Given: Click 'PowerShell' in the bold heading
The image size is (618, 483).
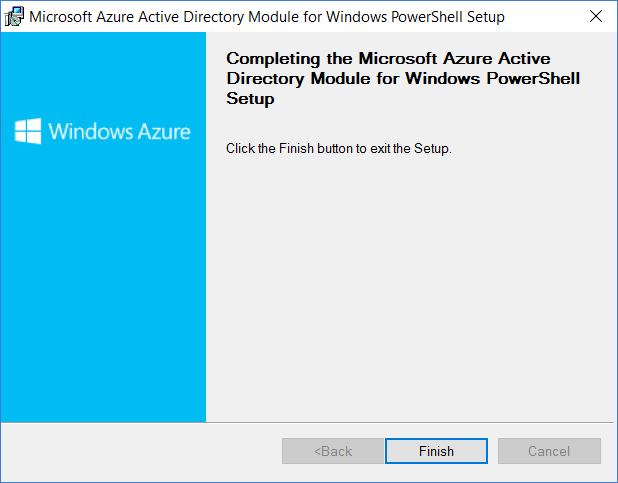Looking at the screenshot, I should point(533,78).
